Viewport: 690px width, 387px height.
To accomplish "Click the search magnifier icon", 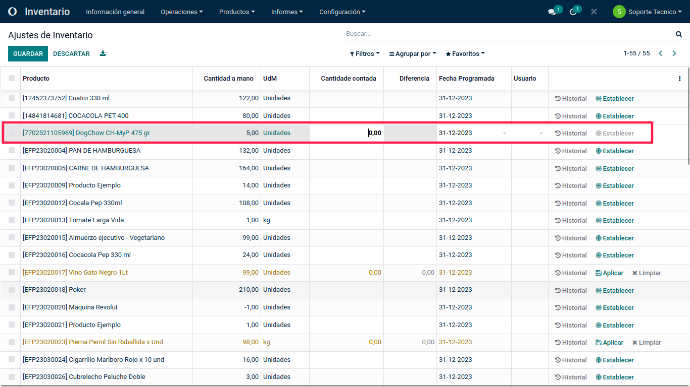I will click(679, 34).
